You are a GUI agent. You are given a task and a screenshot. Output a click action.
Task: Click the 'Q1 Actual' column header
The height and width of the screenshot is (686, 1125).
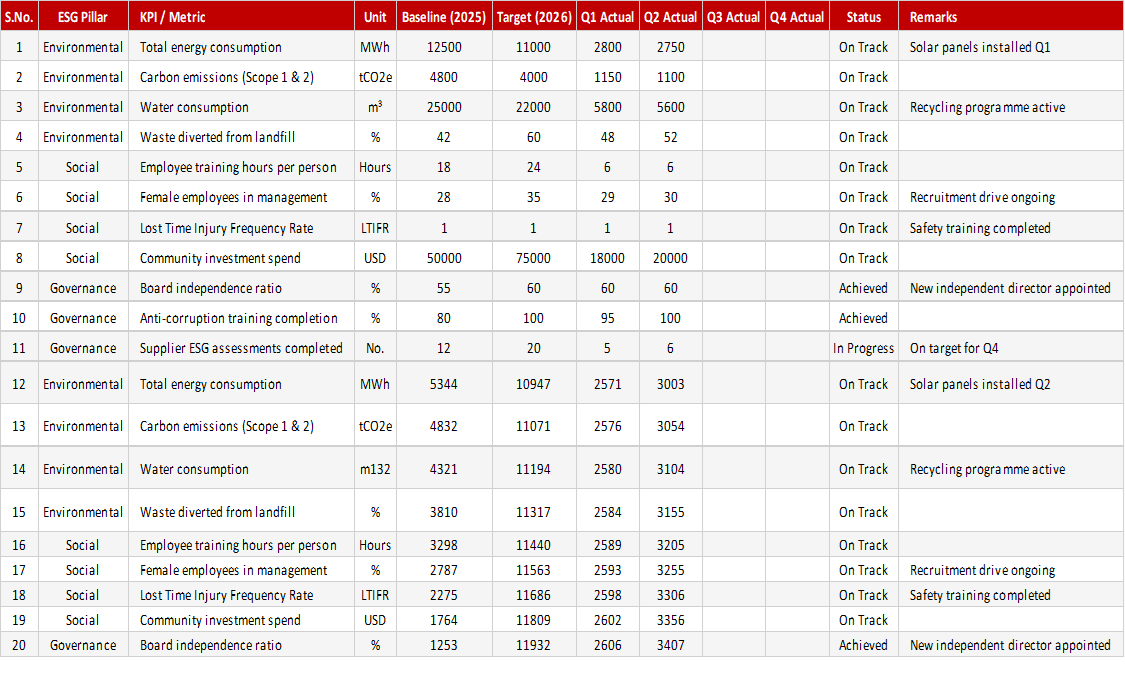[607, 17]
